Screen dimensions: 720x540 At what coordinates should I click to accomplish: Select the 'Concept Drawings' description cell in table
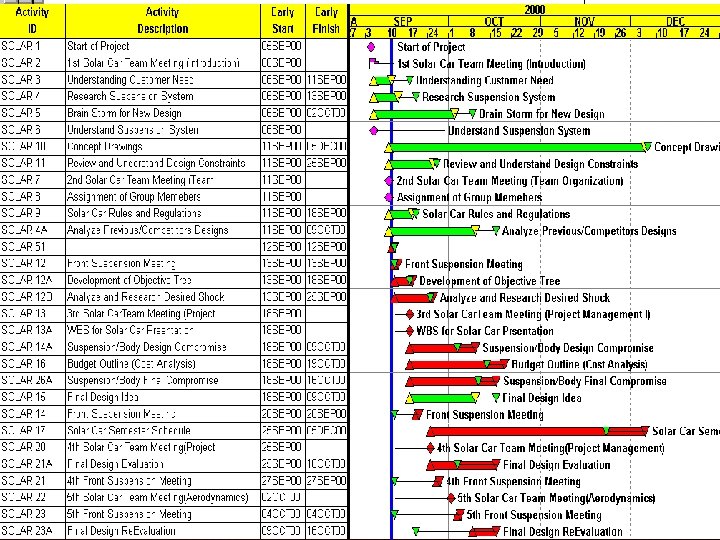tap(163, 147)
